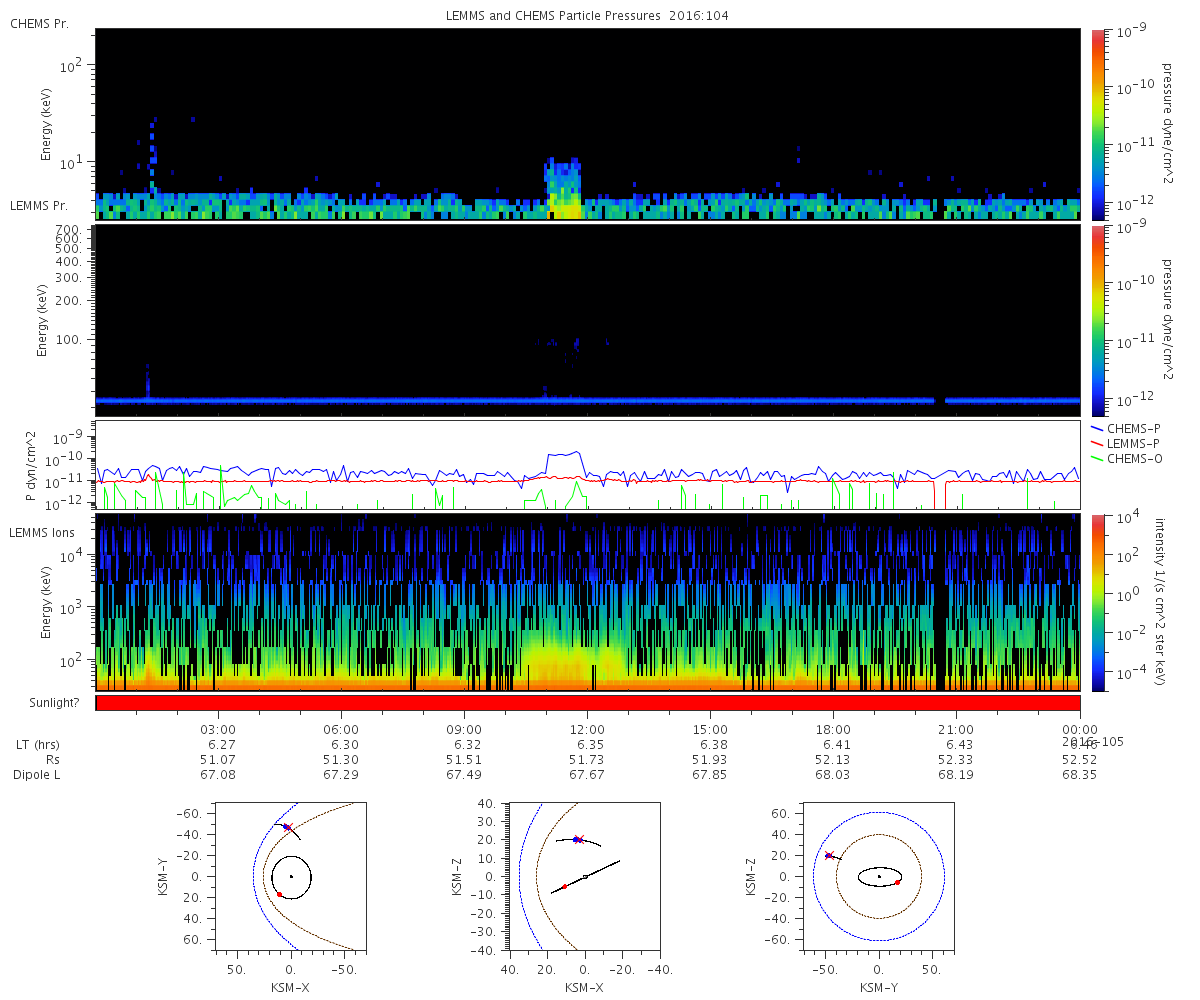Click the data gap in LEMMS pressure band
The width and height of the screenshot is (1200, 1000).
940,400
